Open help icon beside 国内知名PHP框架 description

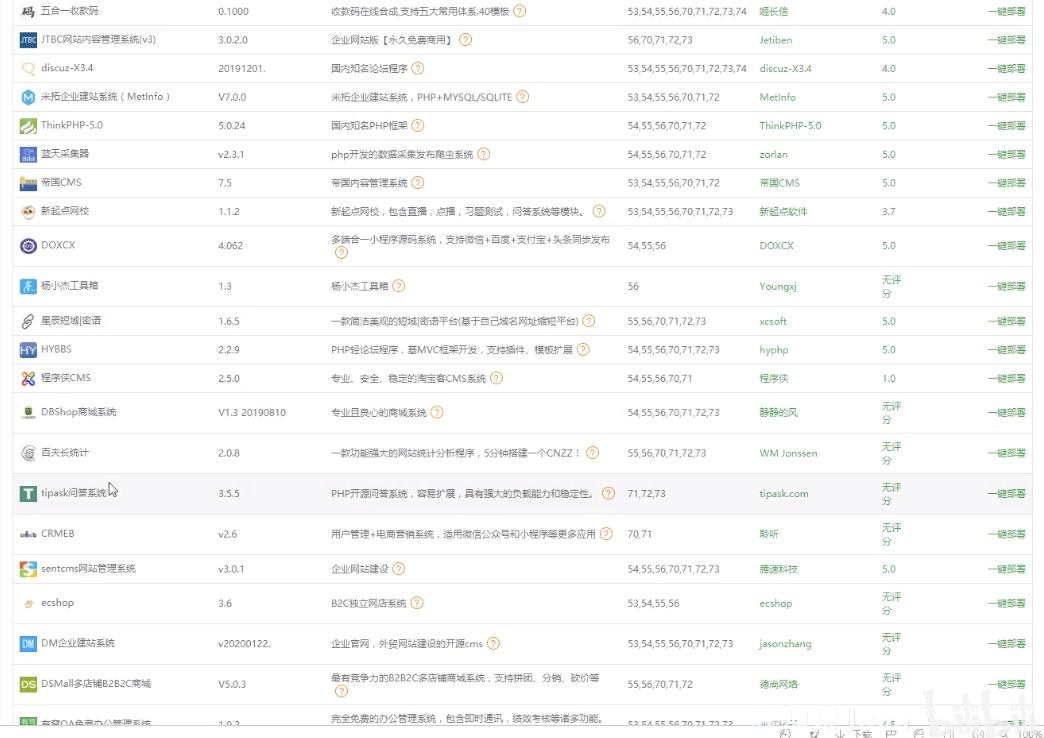[417, 125]
